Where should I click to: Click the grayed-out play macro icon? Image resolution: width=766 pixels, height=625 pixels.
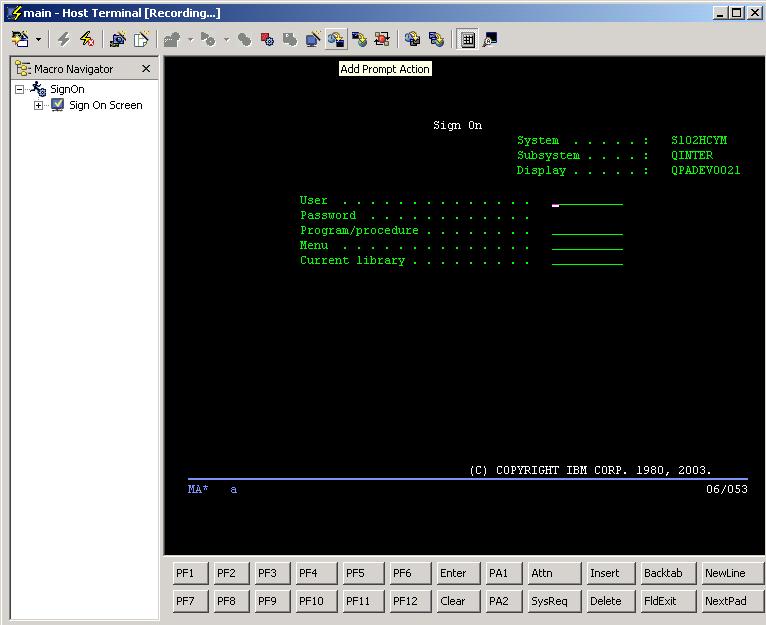click(x=172, y=39)
